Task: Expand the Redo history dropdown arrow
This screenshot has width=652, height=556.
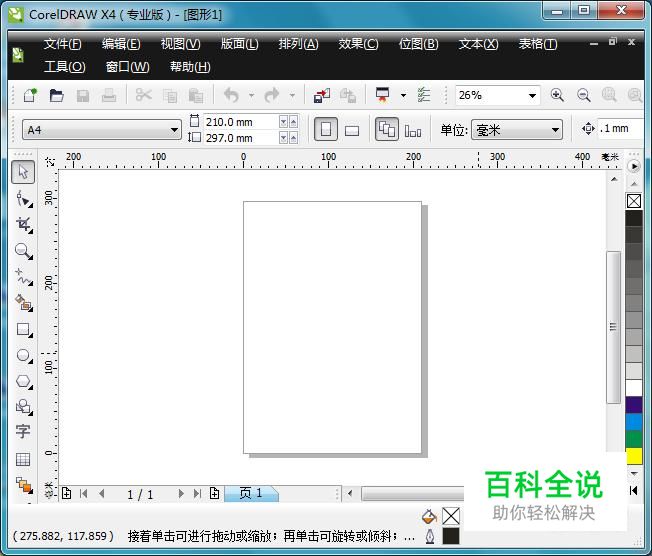Action: point(292,96)
